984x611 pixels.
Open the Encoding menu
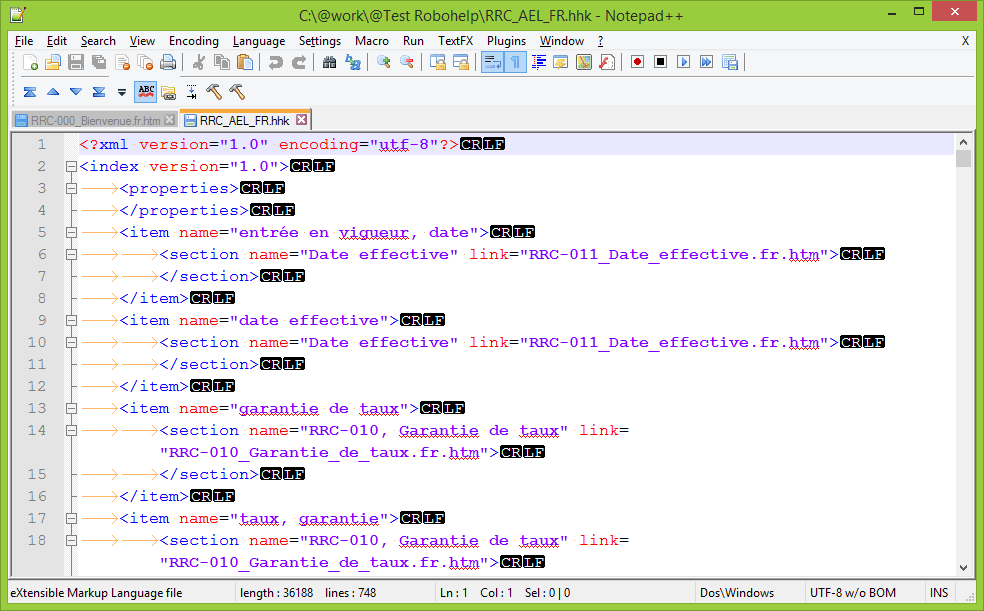point(193,41)
